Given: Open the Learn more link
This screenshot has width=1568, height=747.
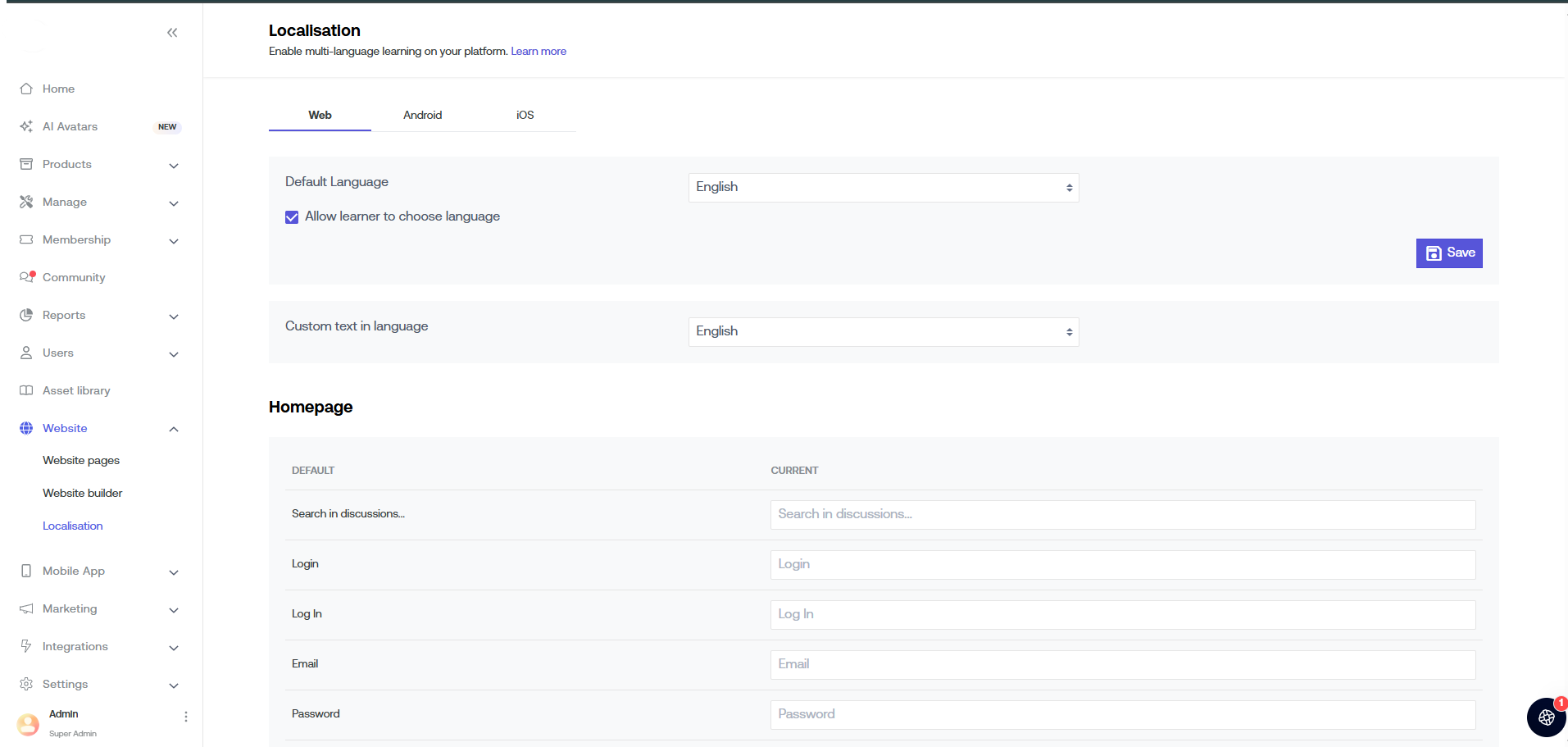Looking at the screenshot, I should [x=539, y=52].
